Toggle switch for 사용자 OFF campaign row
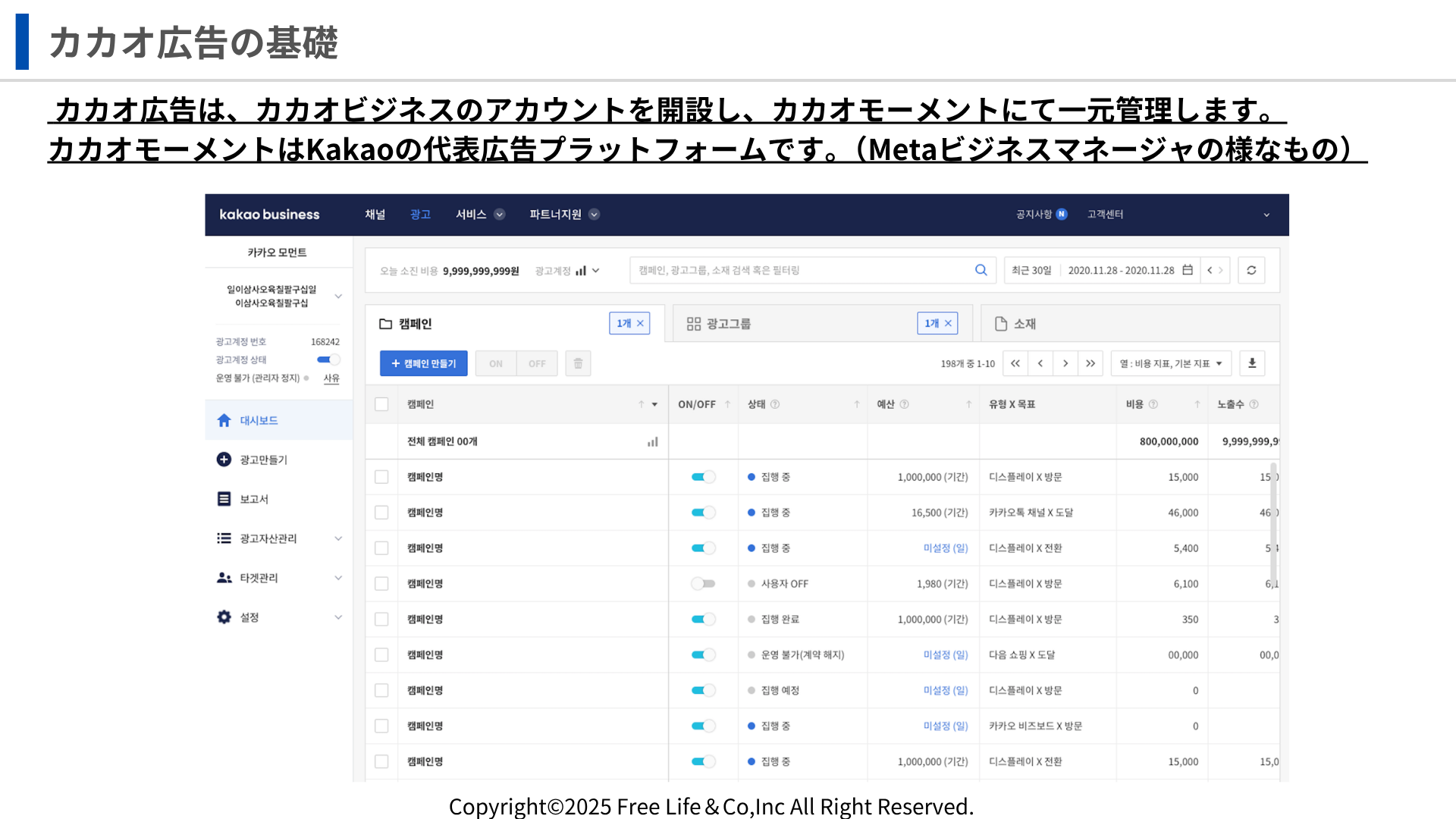 pyautogui.click(x=703, y=584)
